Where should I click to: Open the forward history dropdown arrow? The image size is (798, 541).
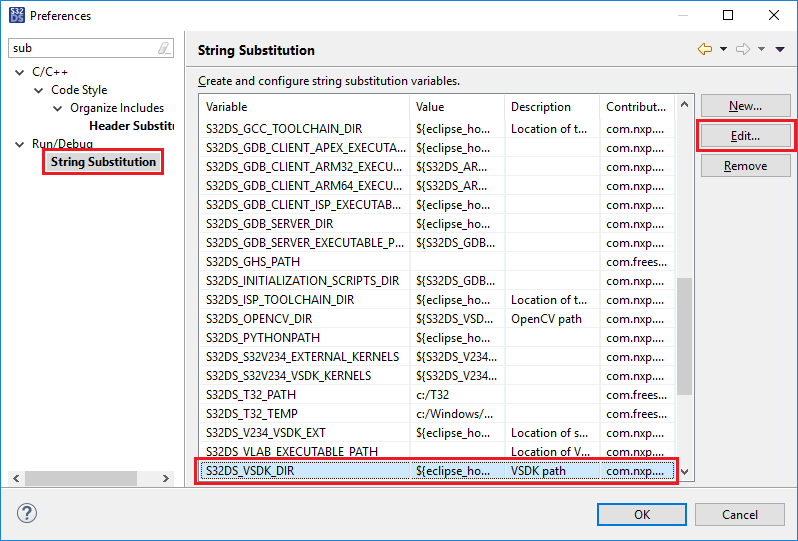pyautogui.click(x=761, y=49)
